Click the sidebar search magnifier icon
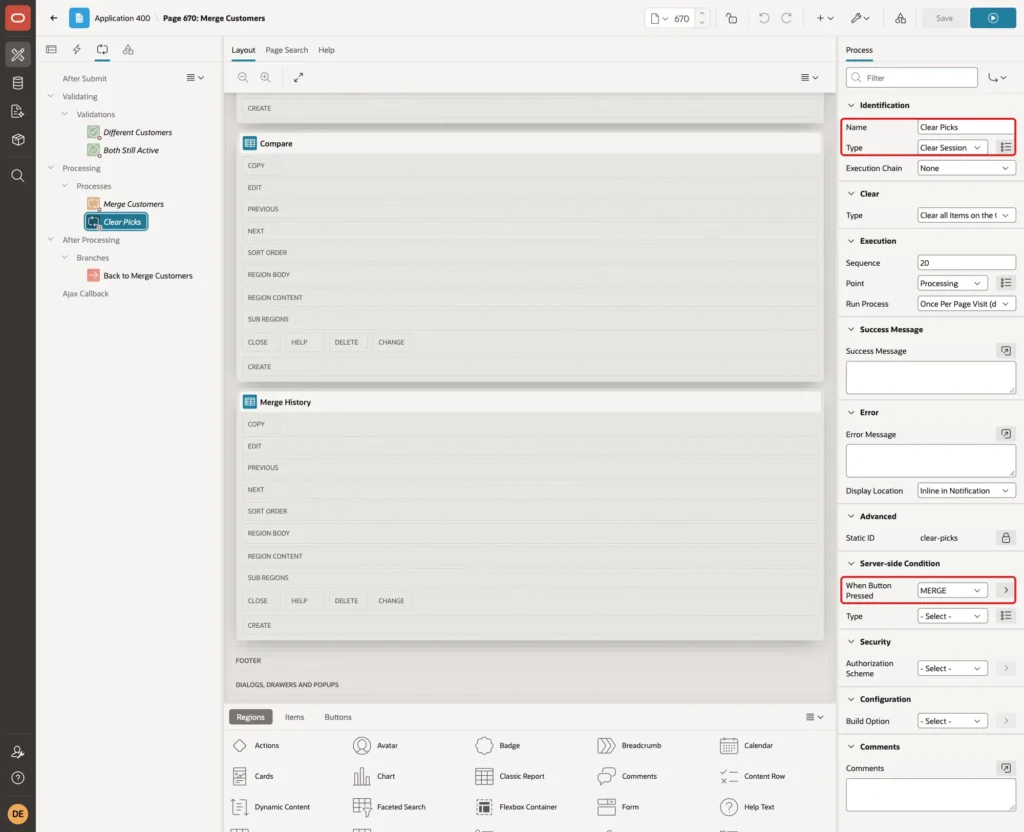1024x832 pixels. click(18, 176)
